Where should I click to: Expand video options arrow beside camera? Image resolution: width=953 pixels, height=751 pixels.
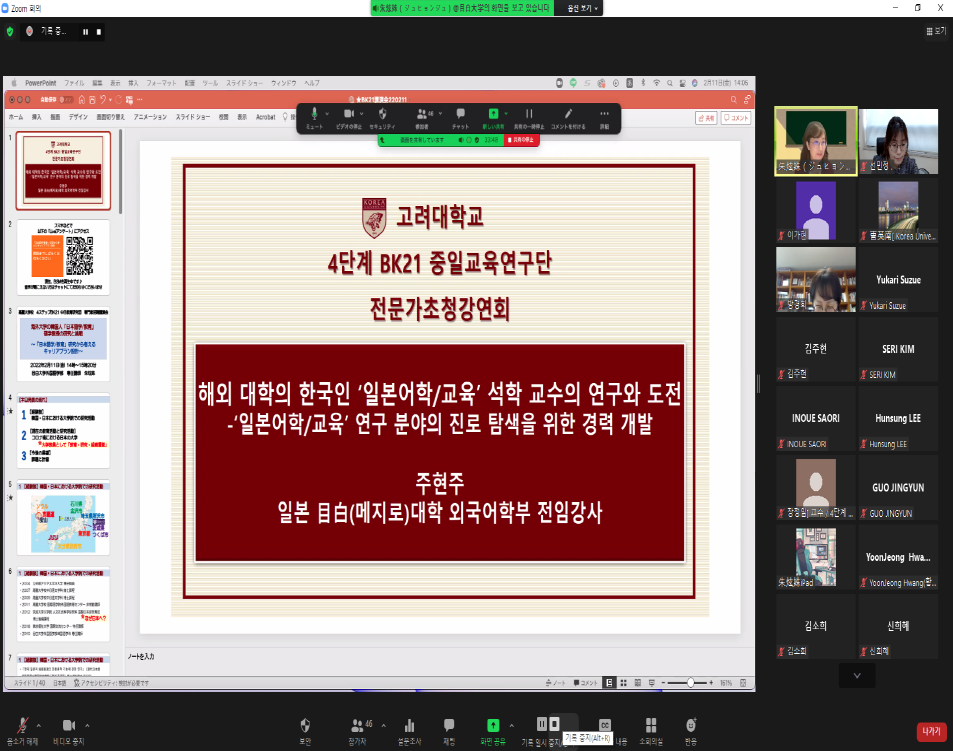[x=88, y=724]
